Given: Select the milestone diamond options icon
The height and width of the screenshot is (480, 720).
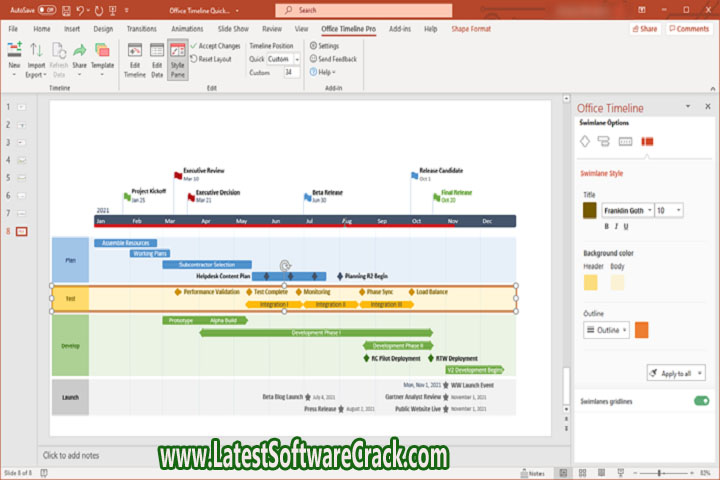Looking at the screenshot, I should click(x=585, y=141).
